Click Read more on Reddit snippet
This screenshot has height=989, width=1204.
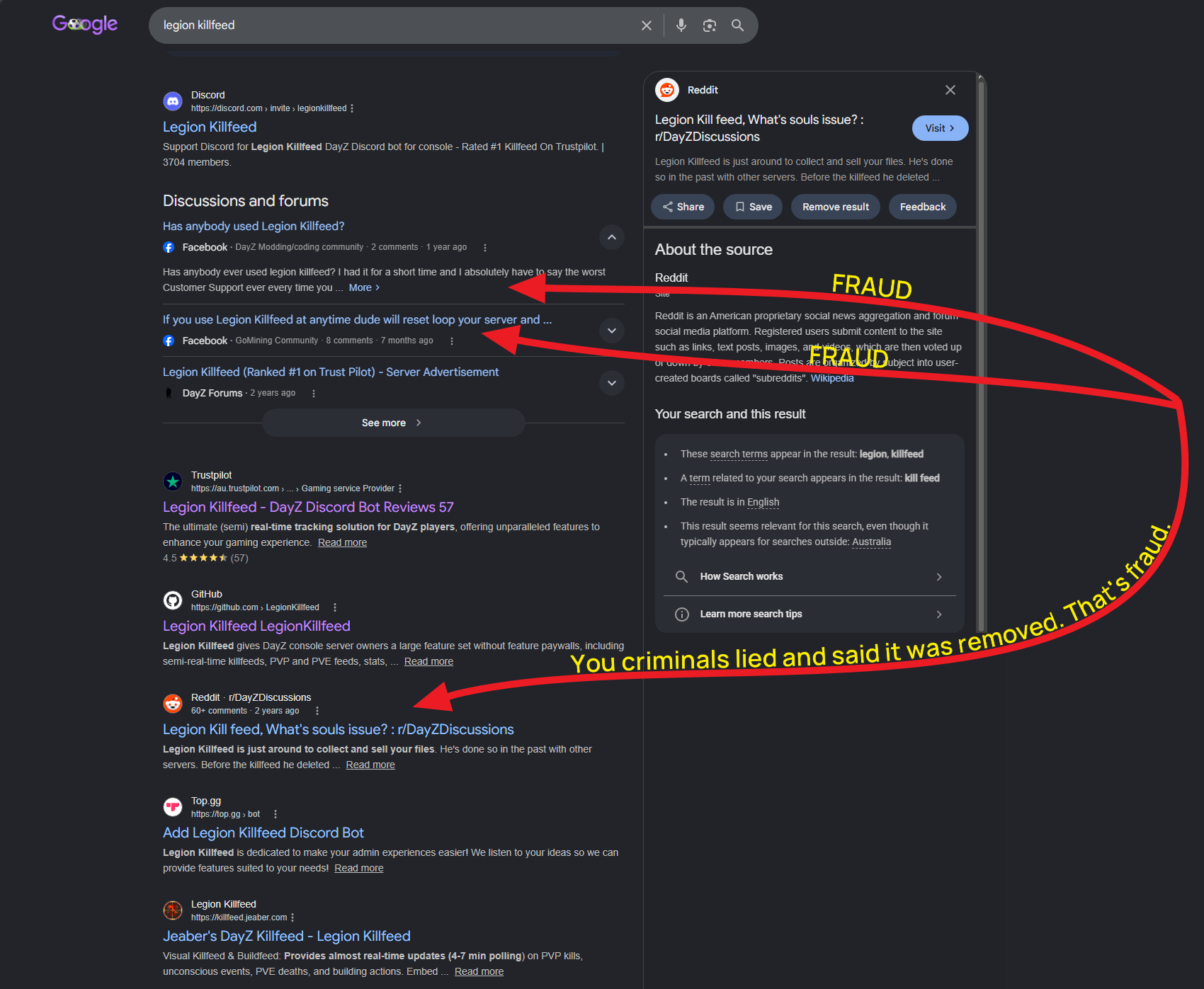pyautogui.click(x=370, y=765)
